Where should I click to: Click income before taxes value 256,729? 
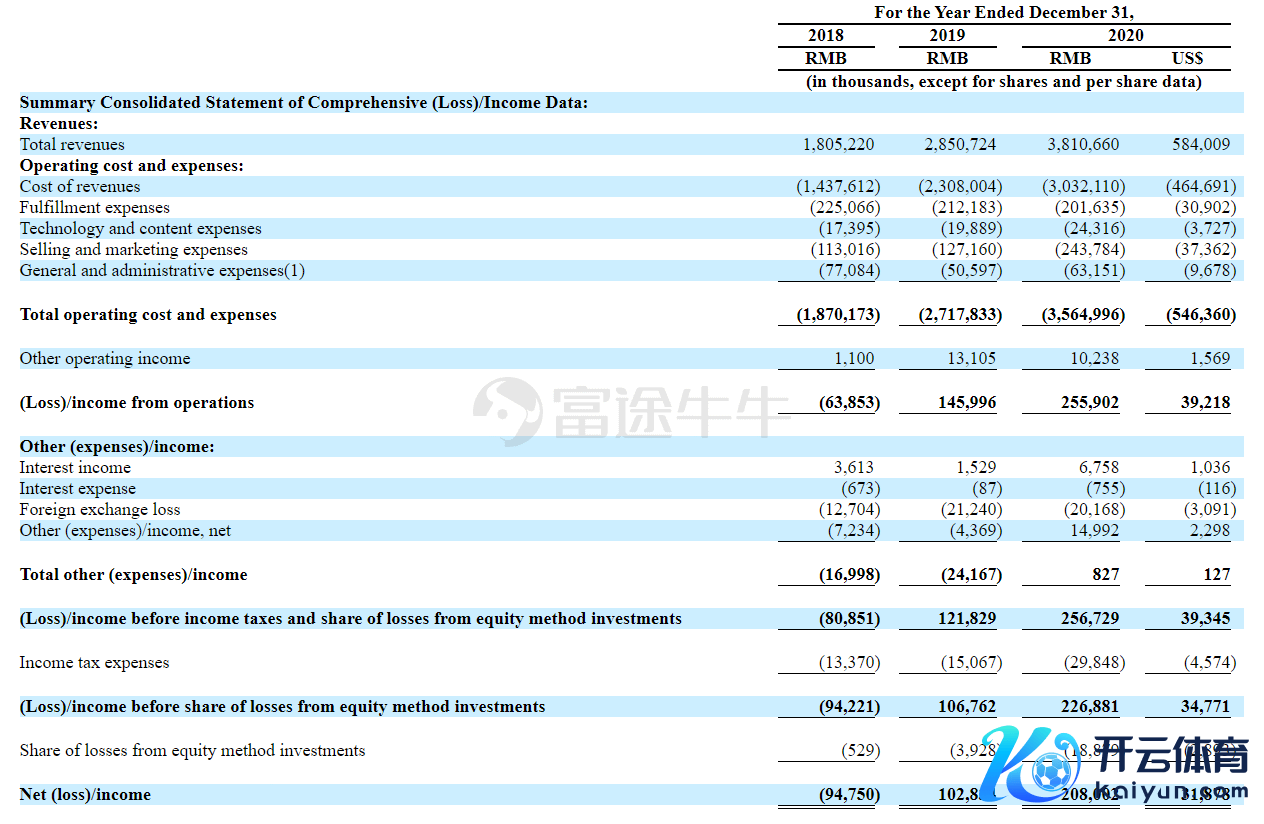pyautogui.click(x=1091, y=618)
